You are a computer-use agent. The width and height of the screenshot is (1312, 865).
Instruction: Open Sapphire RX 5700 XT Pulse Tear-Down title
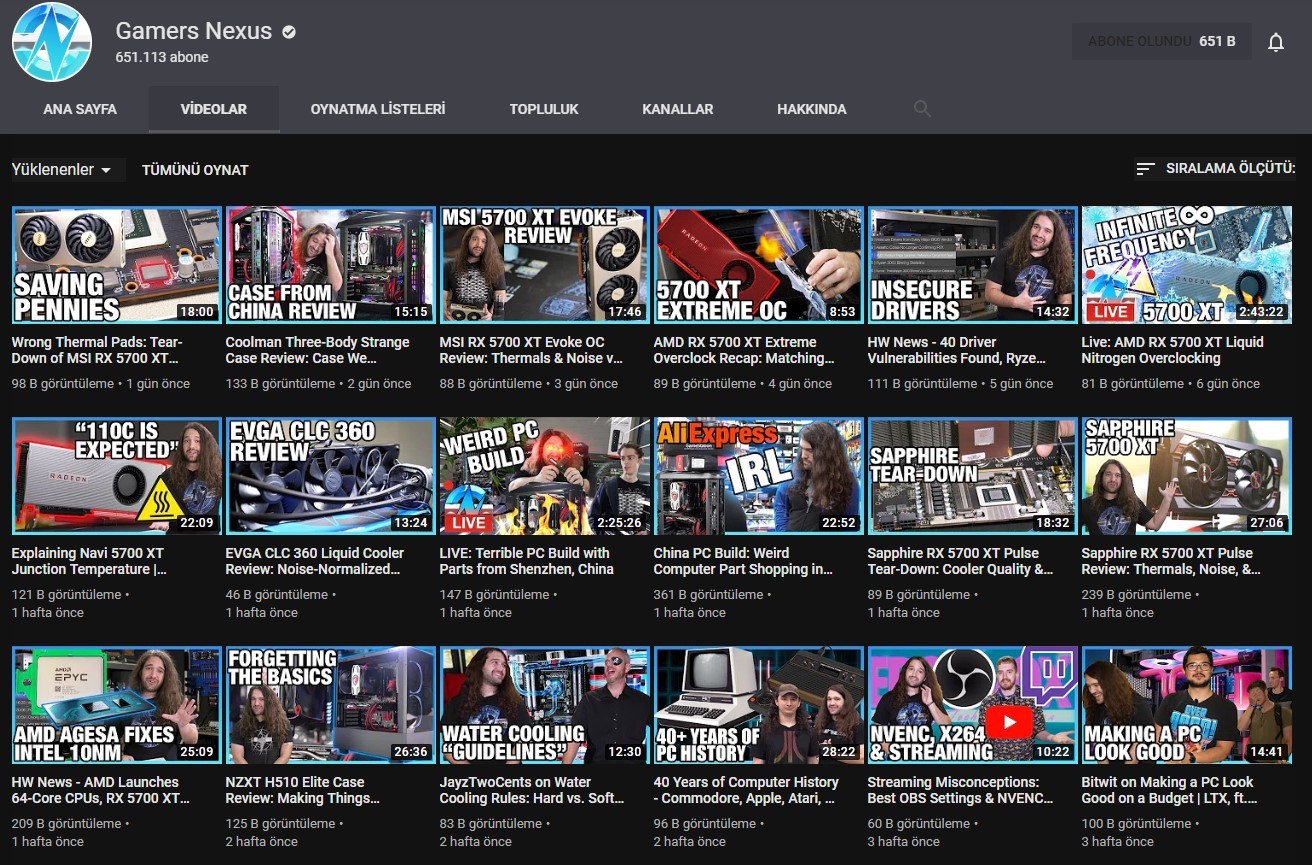960,561
